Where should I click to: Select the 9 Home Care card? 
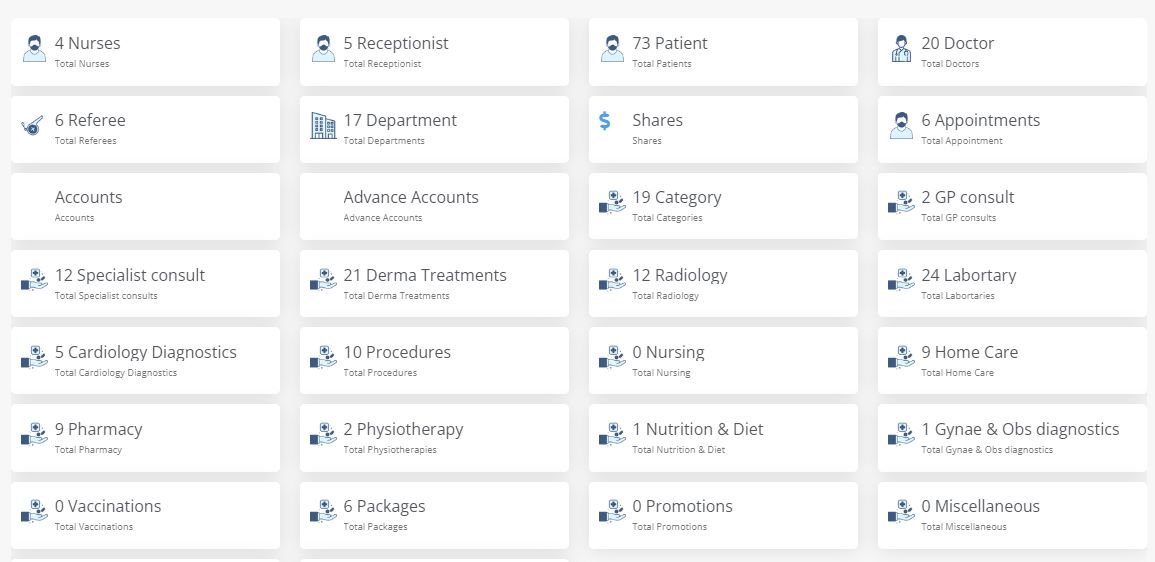click(x=1012, y=360)
